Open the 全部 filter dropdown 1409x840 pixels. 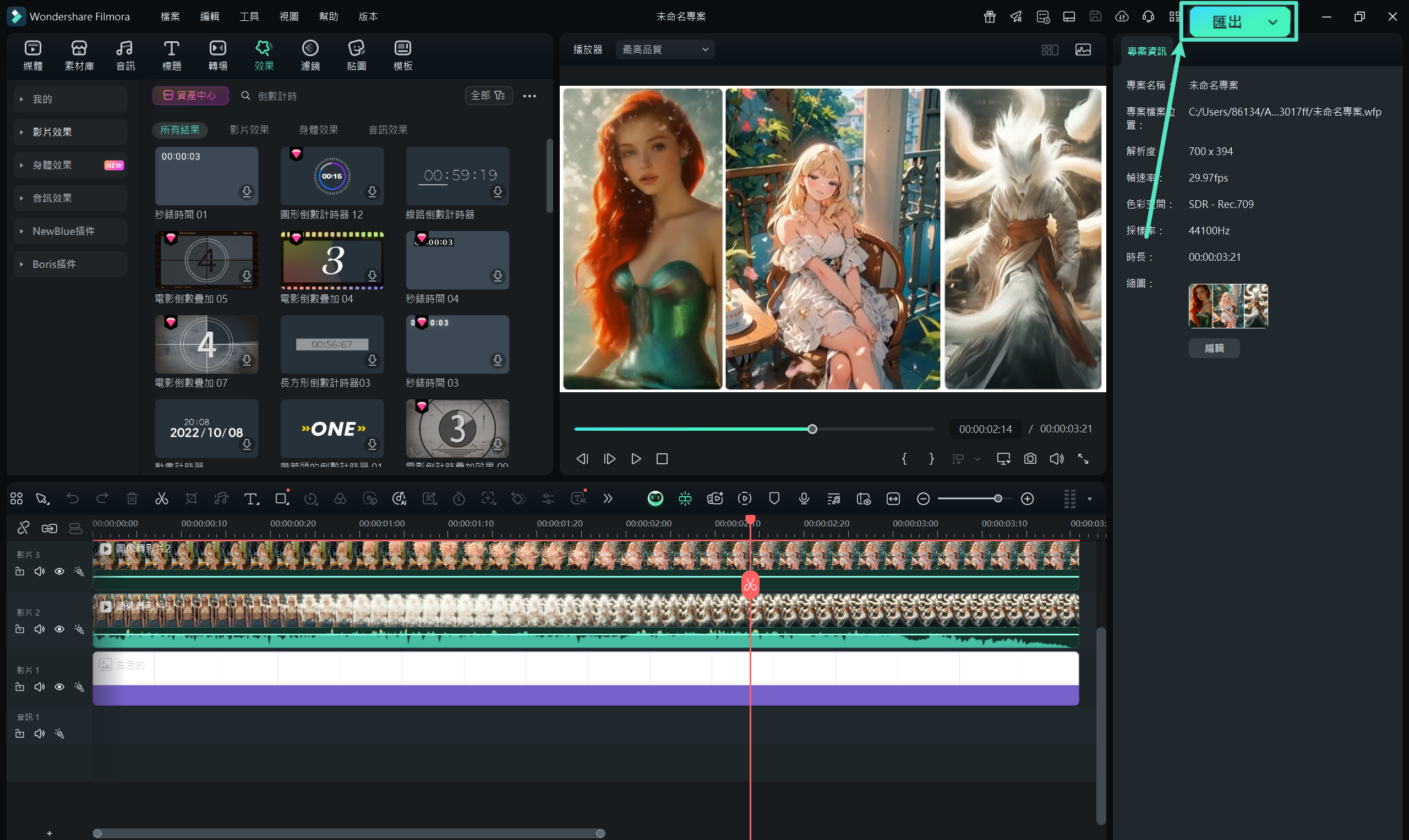488,96
